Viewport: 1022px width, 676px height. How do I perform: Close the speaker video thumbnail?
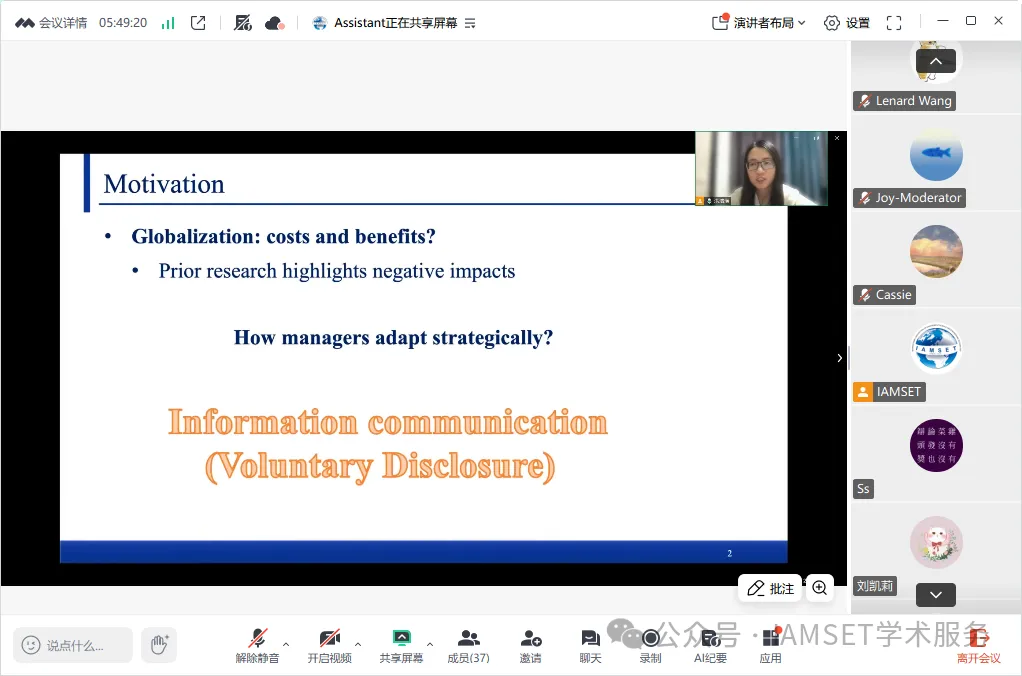pyautogui.click(x=837, y=138)
